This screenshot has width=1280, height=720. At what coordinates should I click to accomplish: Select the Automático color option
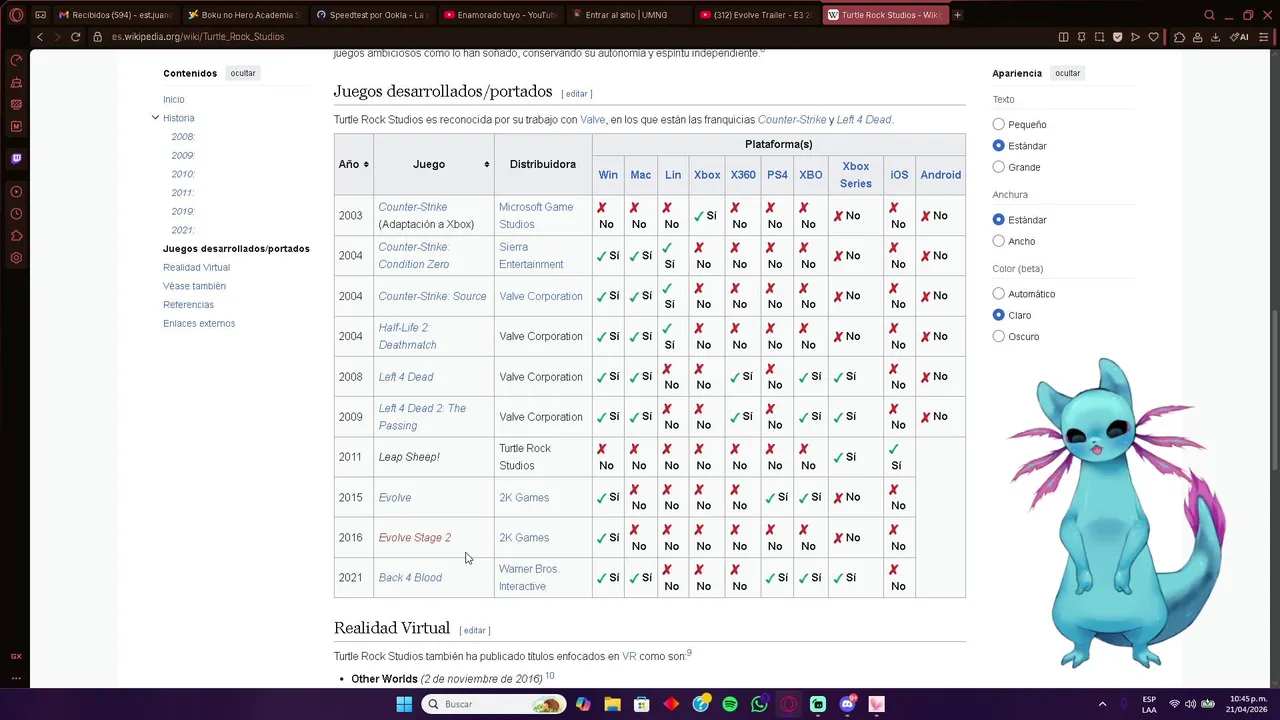click(998, 294)
